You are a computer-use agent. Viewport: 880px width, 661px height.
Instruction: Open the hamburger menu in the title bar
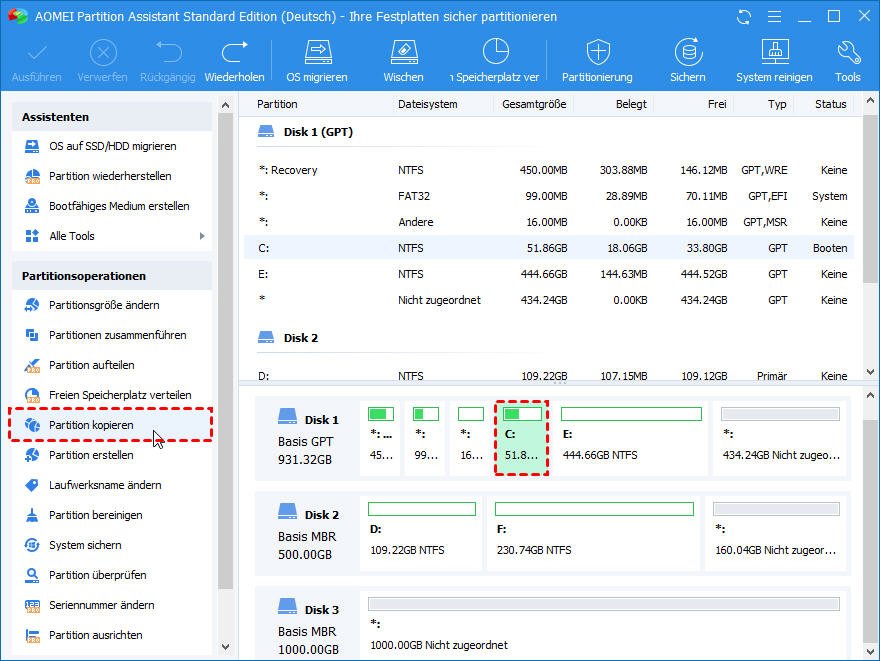click(x=774, y=17)
